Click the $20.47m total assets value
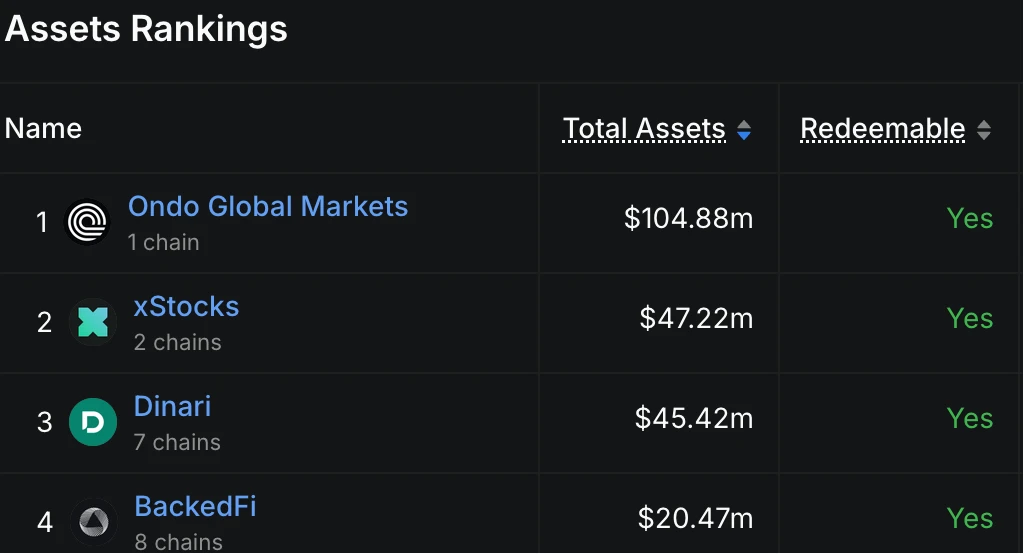Viewport: 1024px width, 554px height. click(695, 519)
